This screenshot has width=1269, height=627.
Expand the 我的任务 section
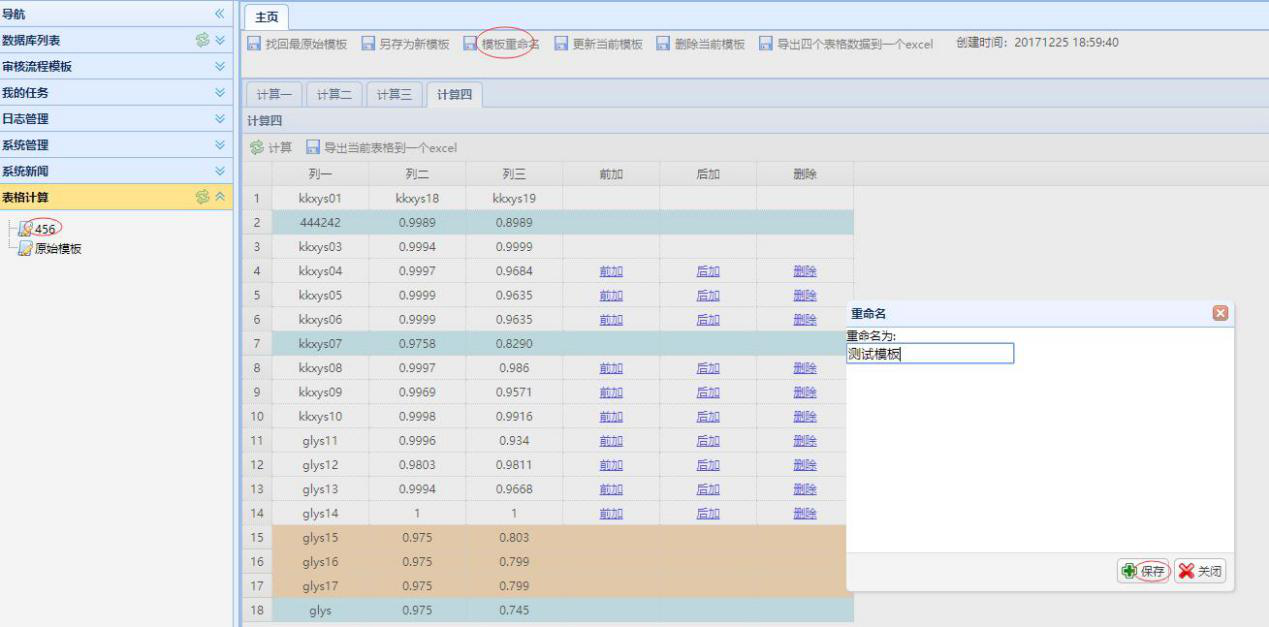(x=220, y=92)
